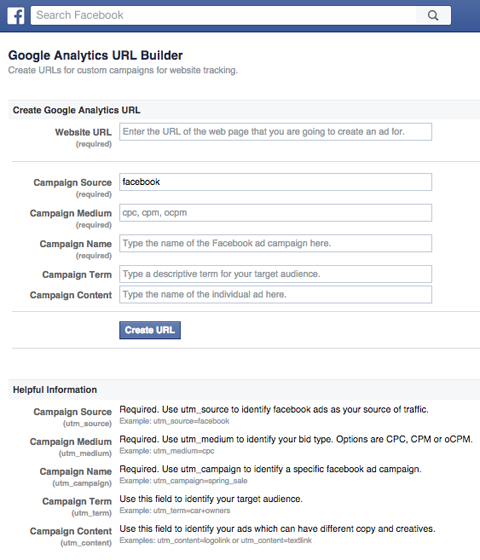Click the Create Google Analytics URL section header
This screenshot has width=480, height=560.
[x=76, y=110]
